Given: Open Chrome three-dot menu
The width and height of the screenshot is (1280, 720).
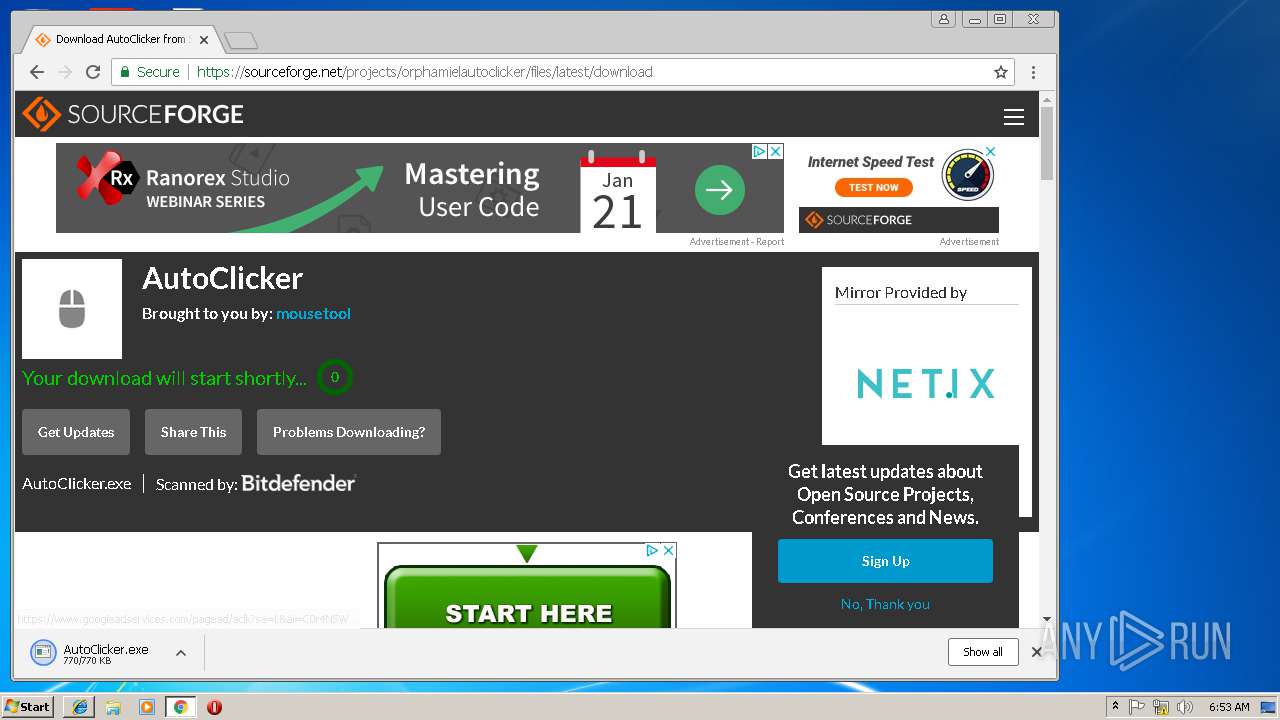Looking at the screenshot, I should pyautogui.click(x=1033, y=72).
